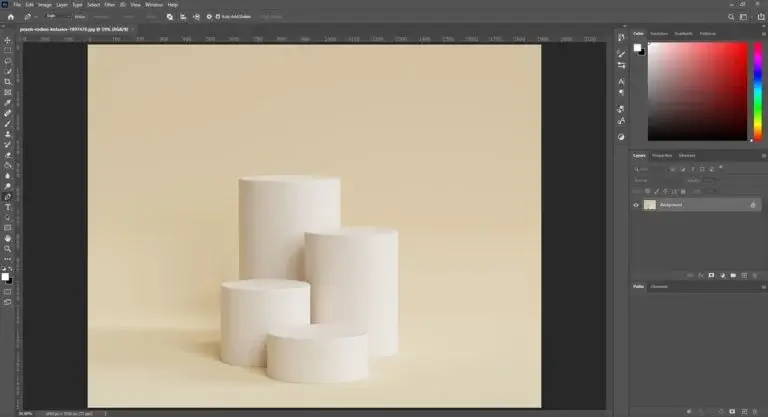Click the Home icon in options bar

(10, 17)
